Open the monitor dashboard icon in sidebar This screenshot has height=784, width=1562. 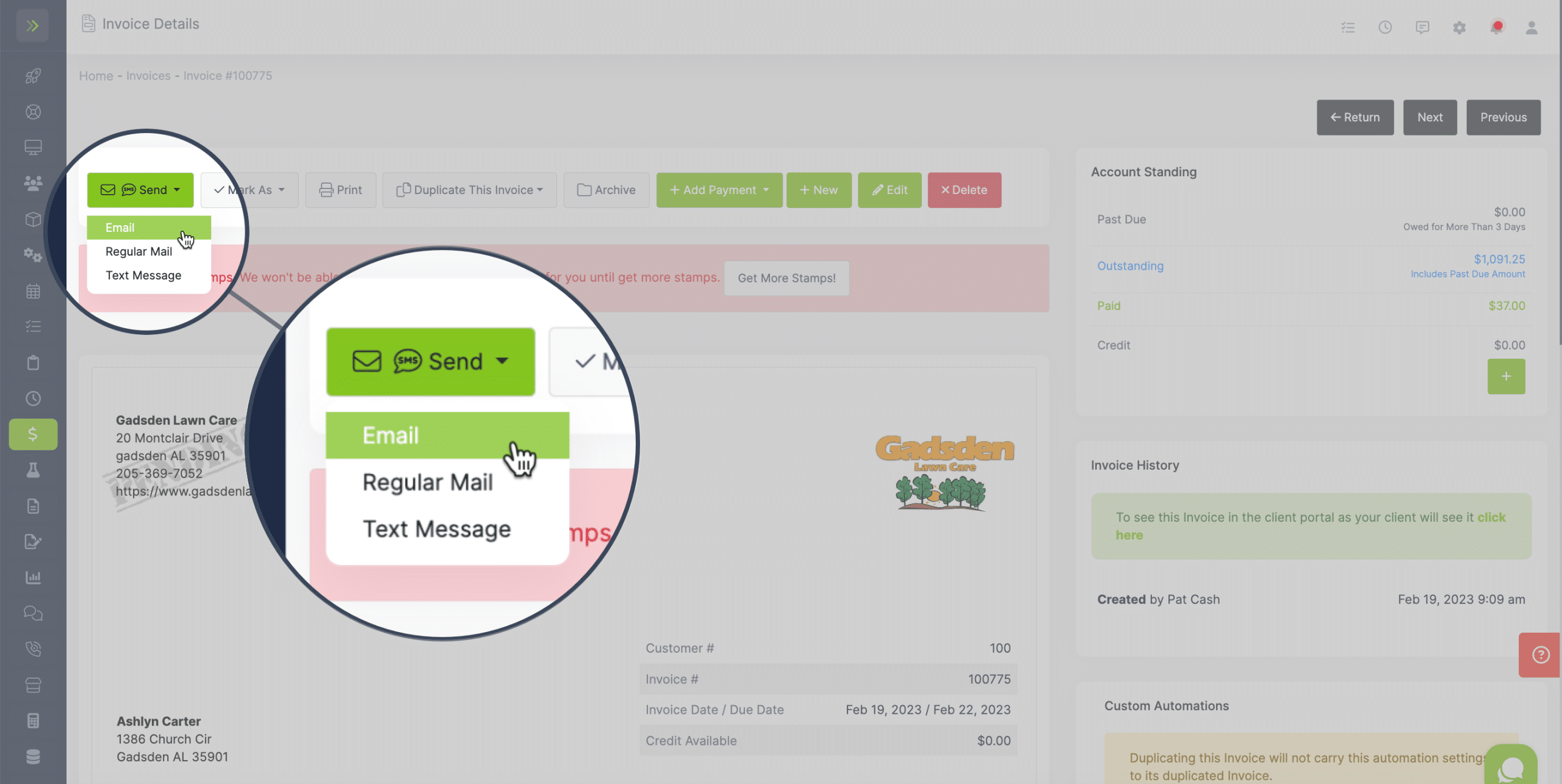pyautogui.click(x=33, y=148)
